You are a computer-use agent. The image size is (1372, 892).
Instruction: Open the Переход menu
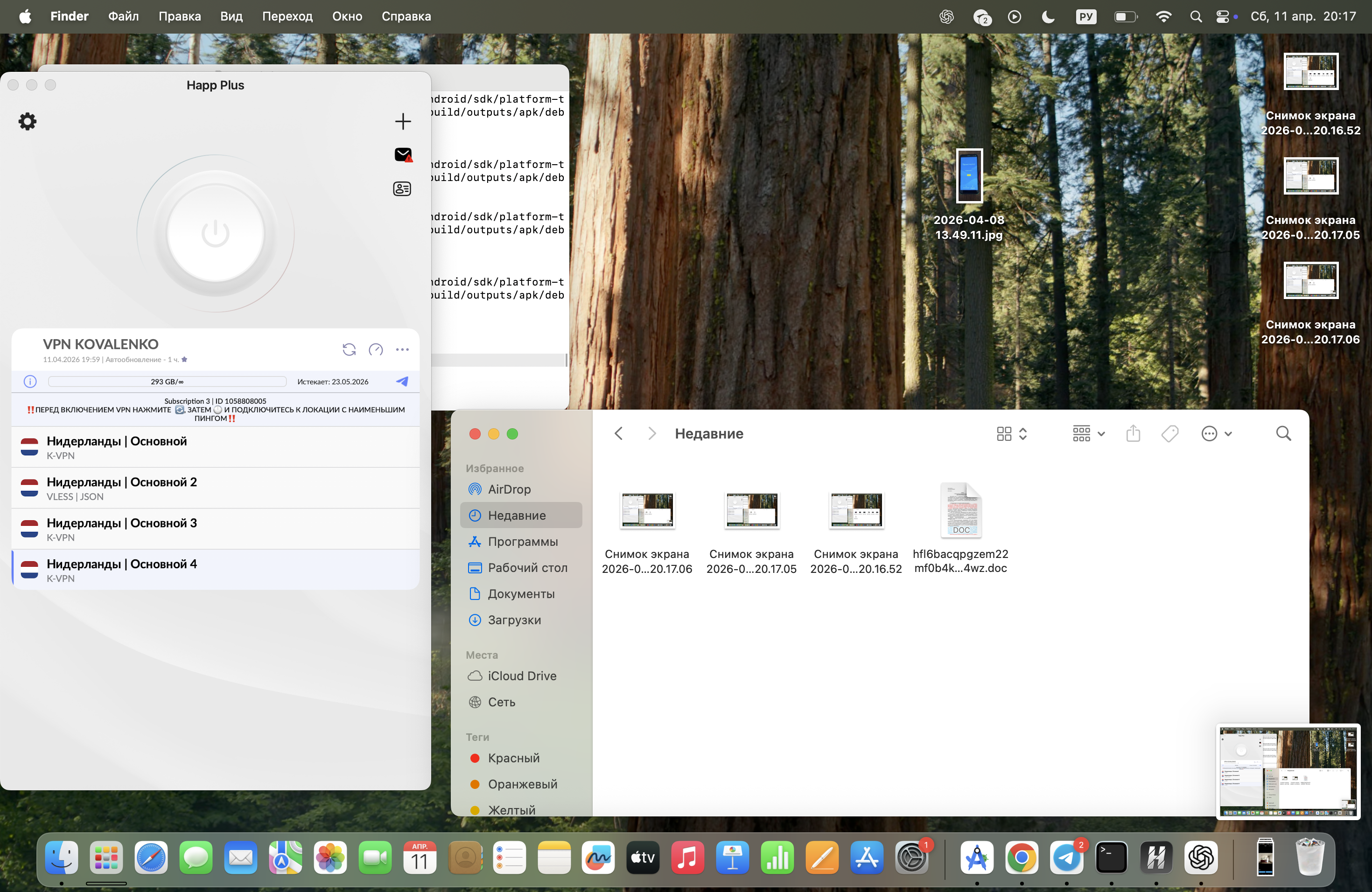(x=287, y=16)
